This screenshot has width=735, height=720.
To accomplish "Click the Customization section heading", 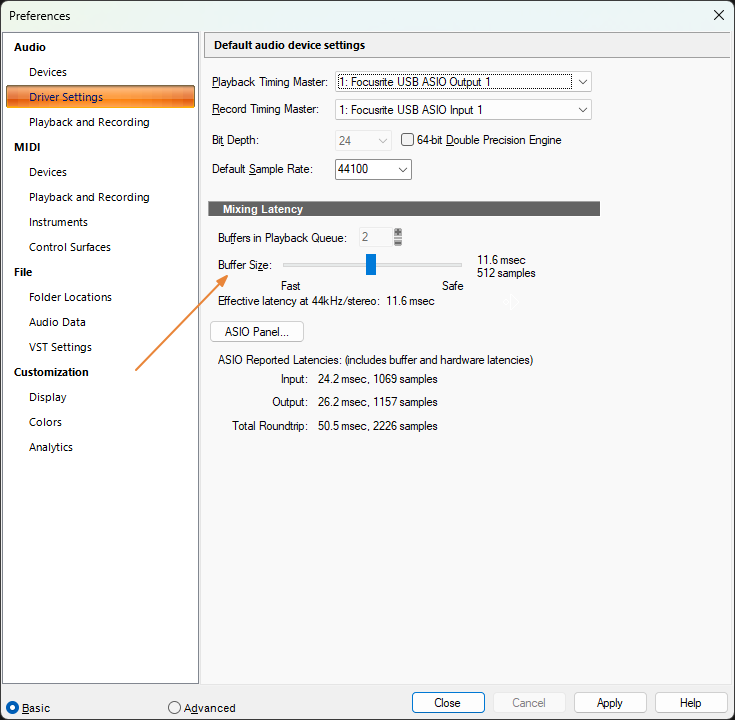I will [51, 372].
